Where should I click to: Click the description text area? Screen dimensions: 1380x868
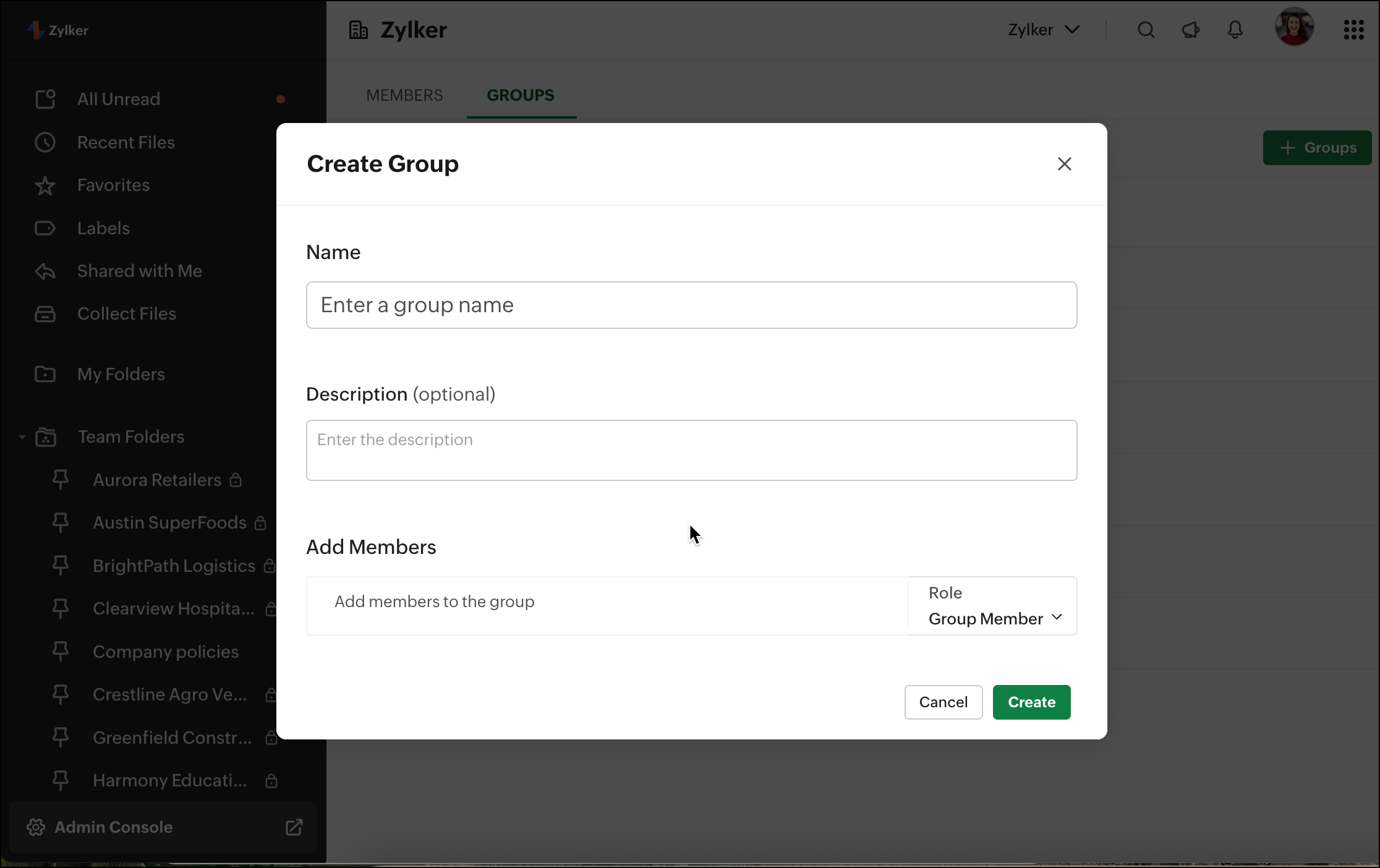click(691, 450)
